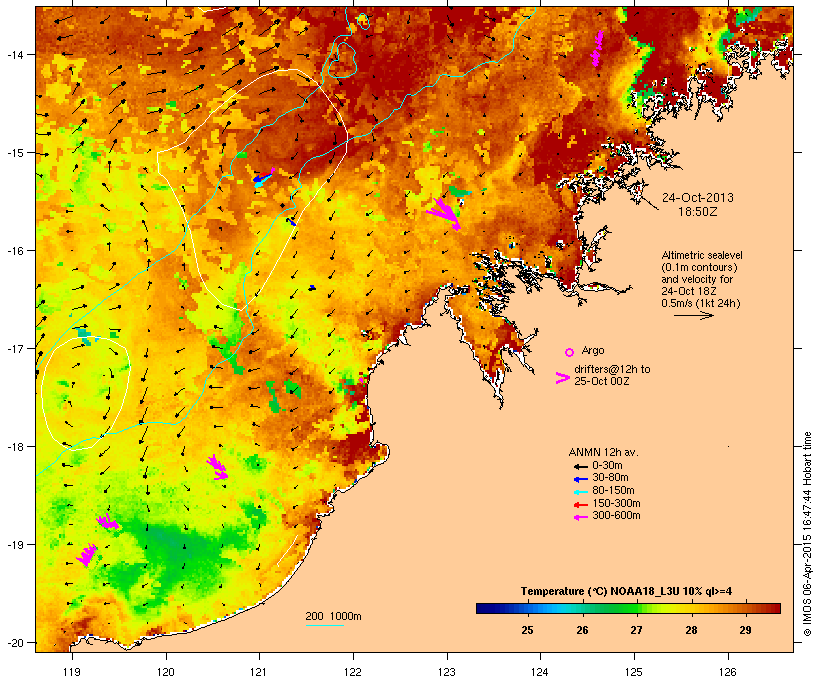Click the Altimetric sealevel legend text
Image resolution: width=820 pixels, height=680 pixels.
(702, 255)
